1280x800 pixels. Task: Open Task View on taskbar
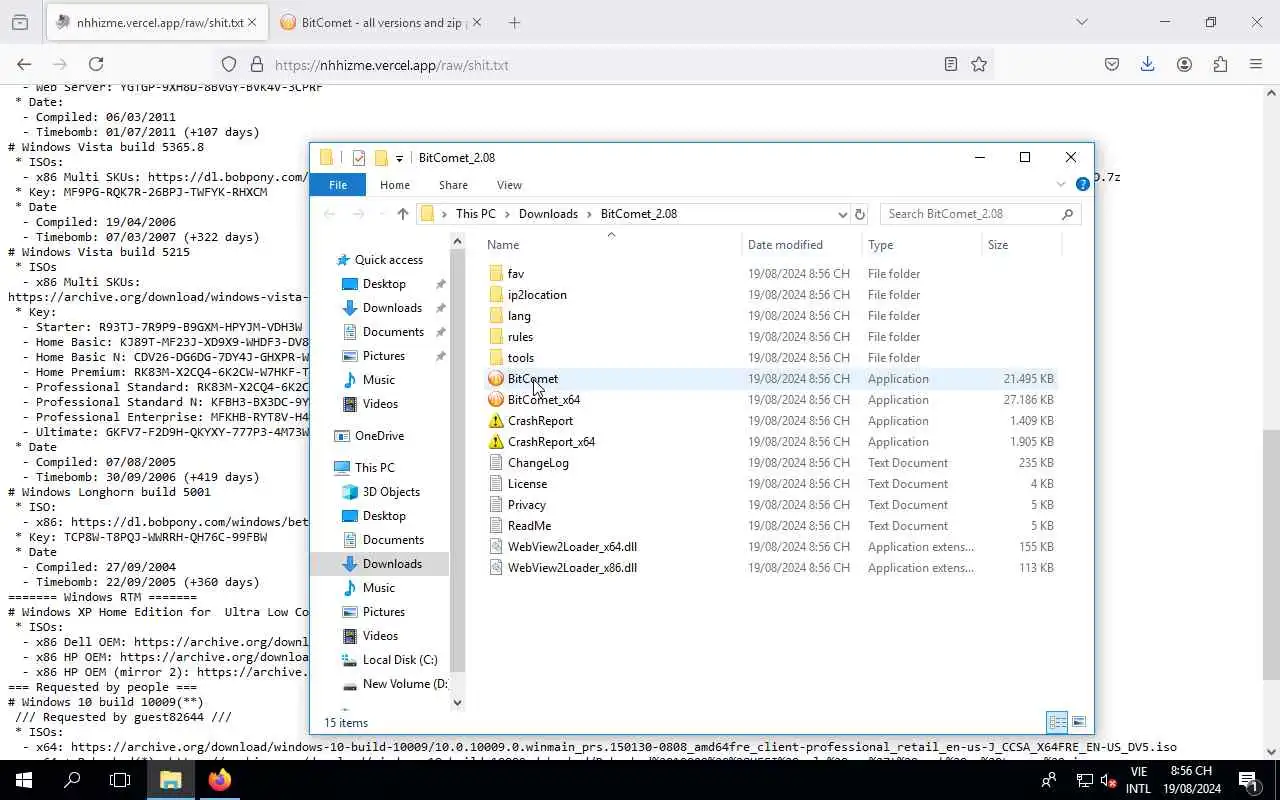click(x=120, y=780)
